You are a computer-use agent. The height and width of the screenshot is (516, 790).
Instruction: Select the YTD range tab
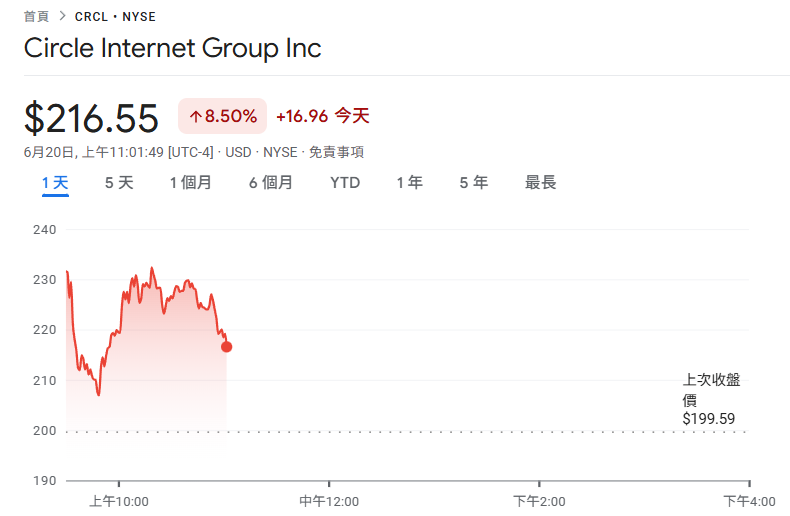345,182
